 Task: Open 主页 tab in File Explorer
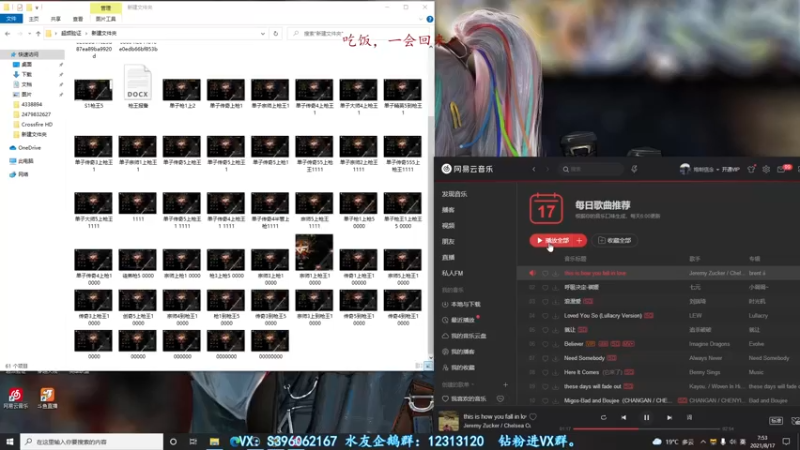pyautogui.click(x=34, y=19)
